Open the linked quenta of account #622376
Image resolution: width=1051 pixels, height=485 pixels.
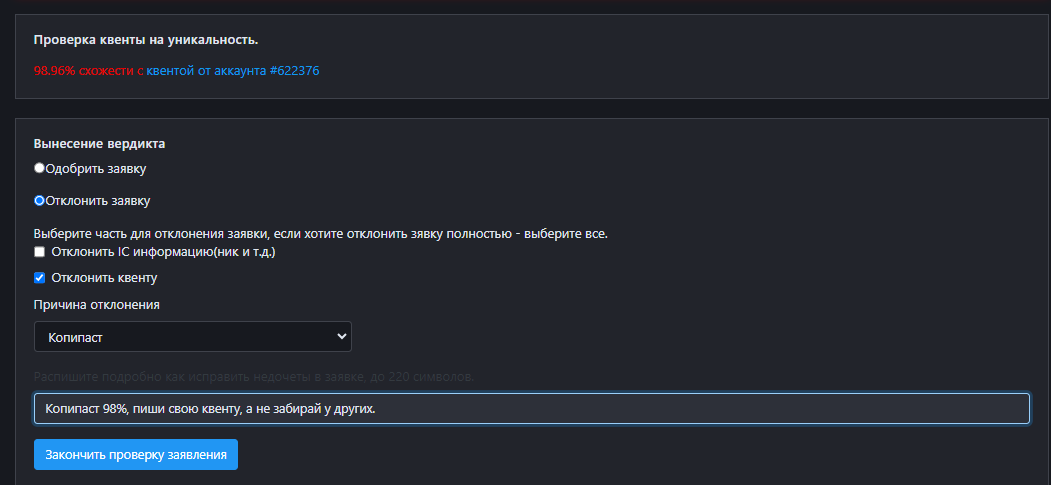pyautogui.click(x=233, y=71)
